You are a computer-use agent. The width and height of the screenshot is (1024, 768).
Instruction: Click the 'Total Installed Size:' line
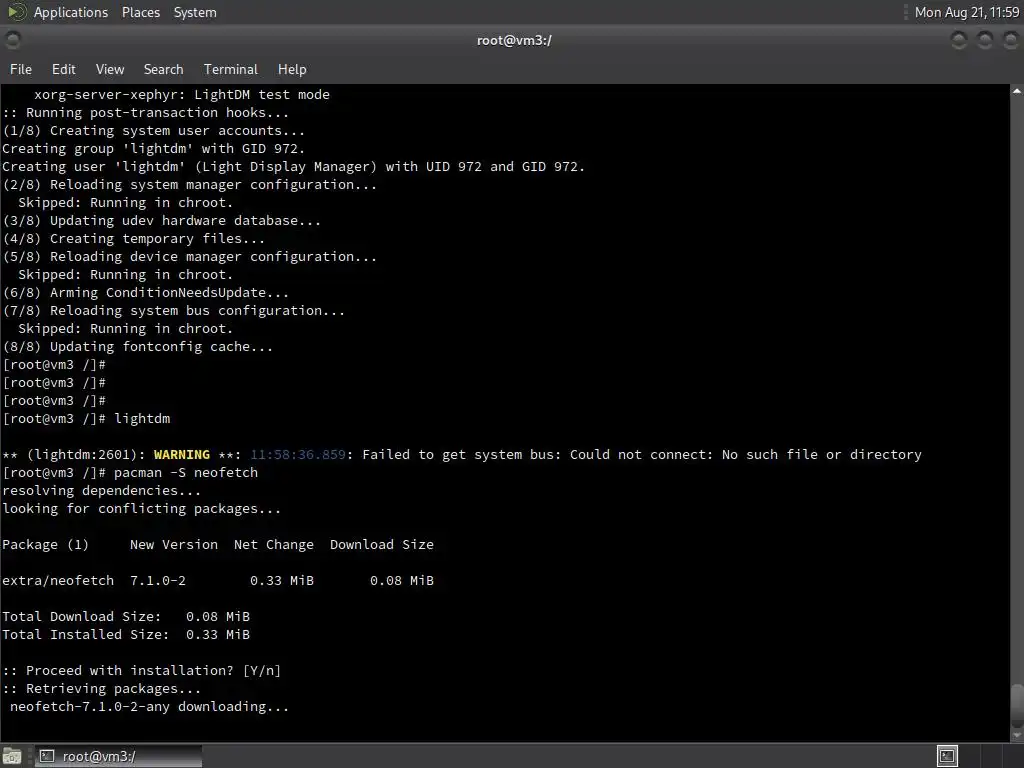[126, 635]
